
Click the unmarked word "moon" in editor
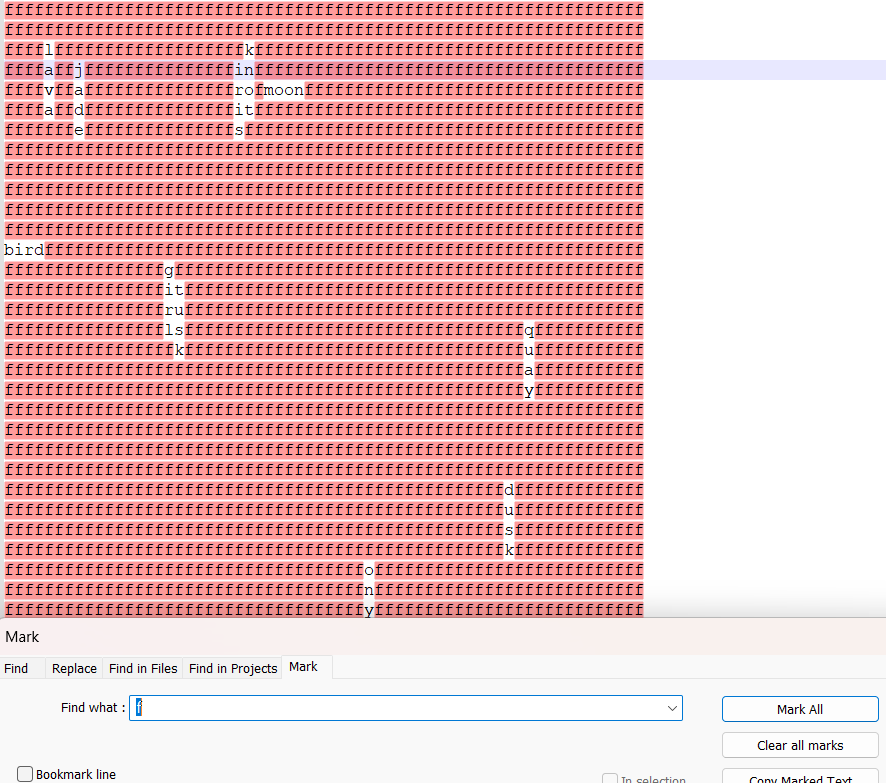coord(284,90)
